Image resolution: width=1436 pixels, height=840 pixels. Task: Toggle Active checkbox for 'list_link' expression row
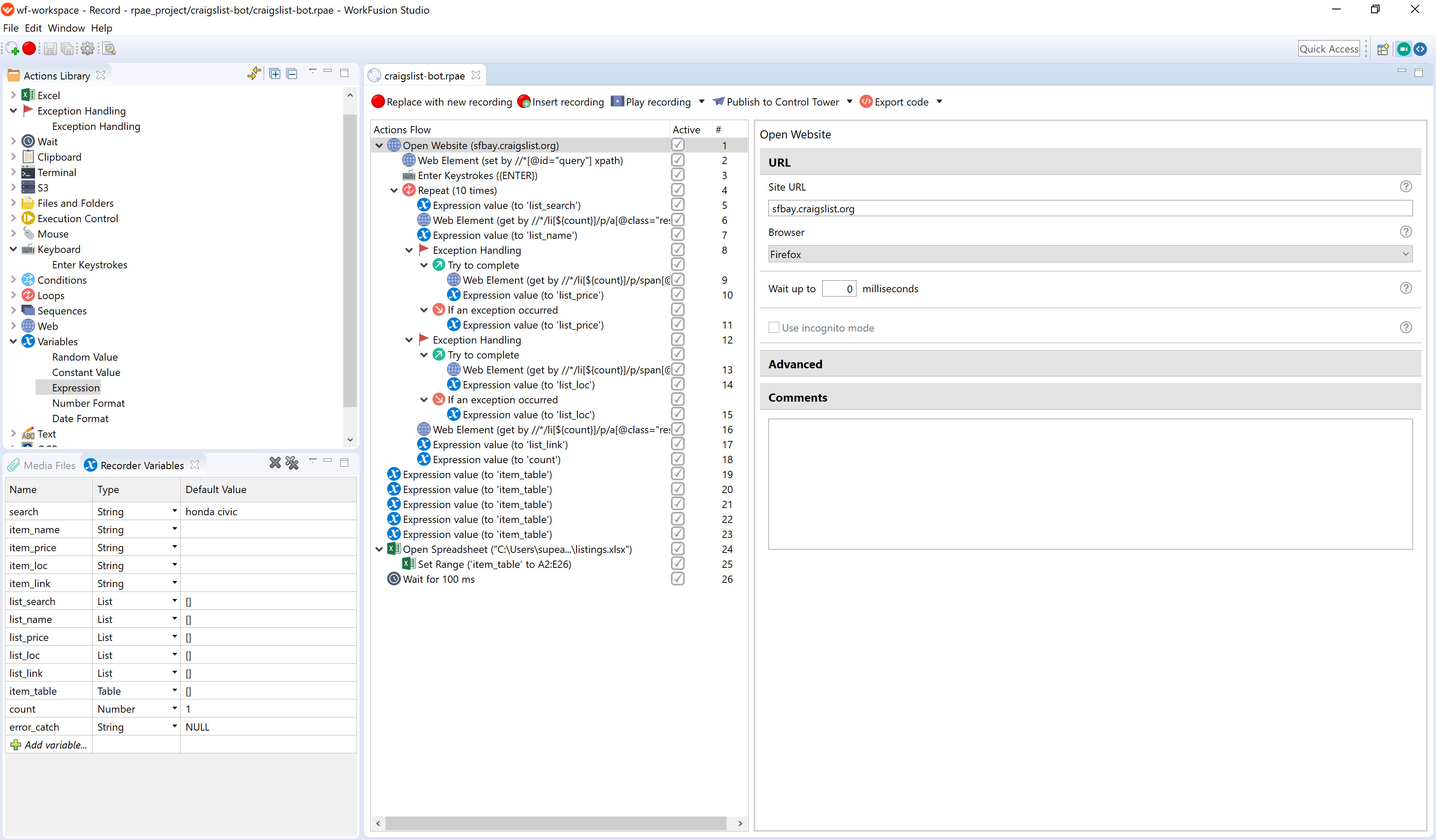tap(677, 444)
